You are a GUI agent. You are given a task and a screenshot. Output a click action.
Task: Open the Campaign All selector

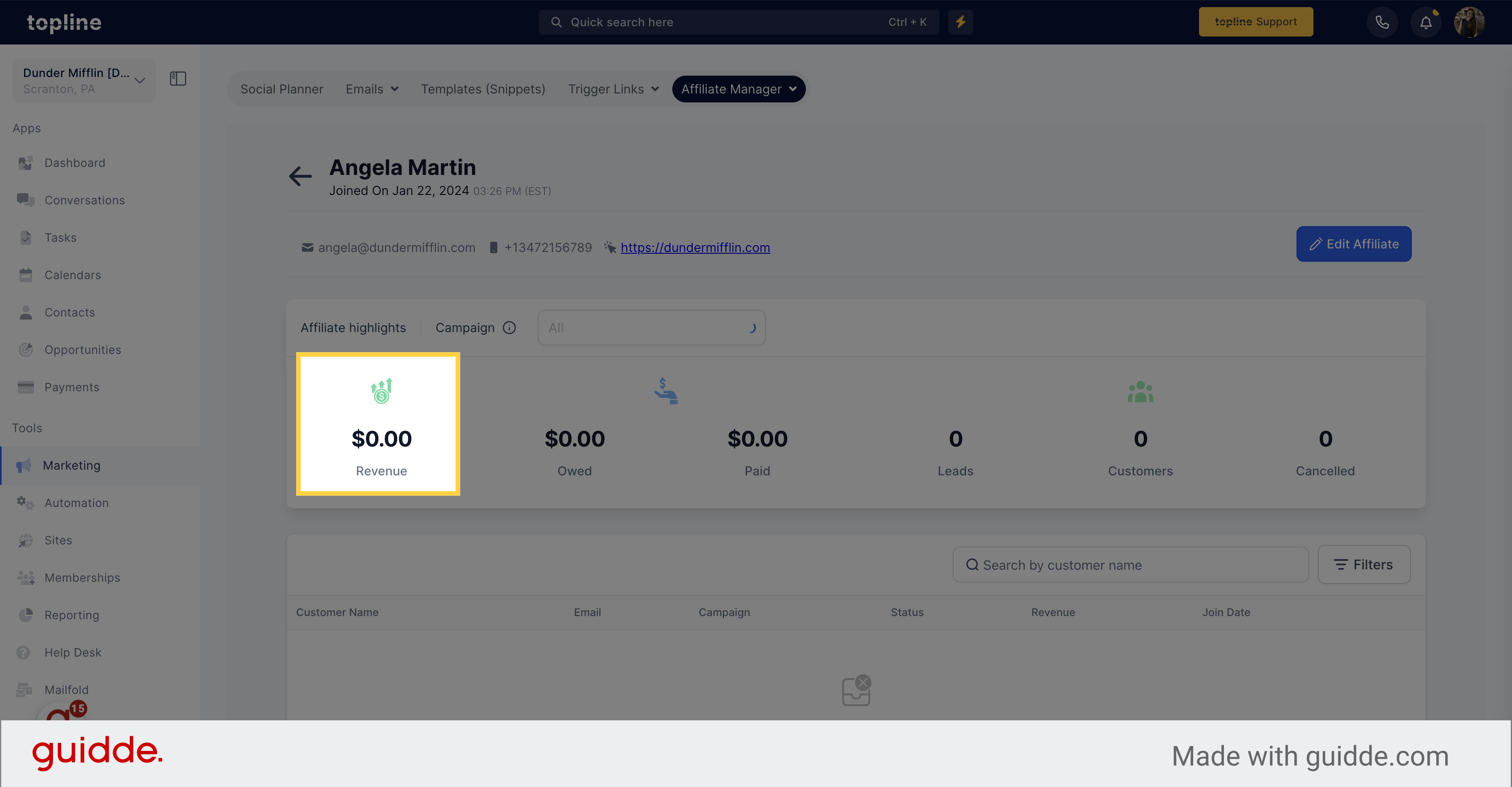[x=651, y=328]
